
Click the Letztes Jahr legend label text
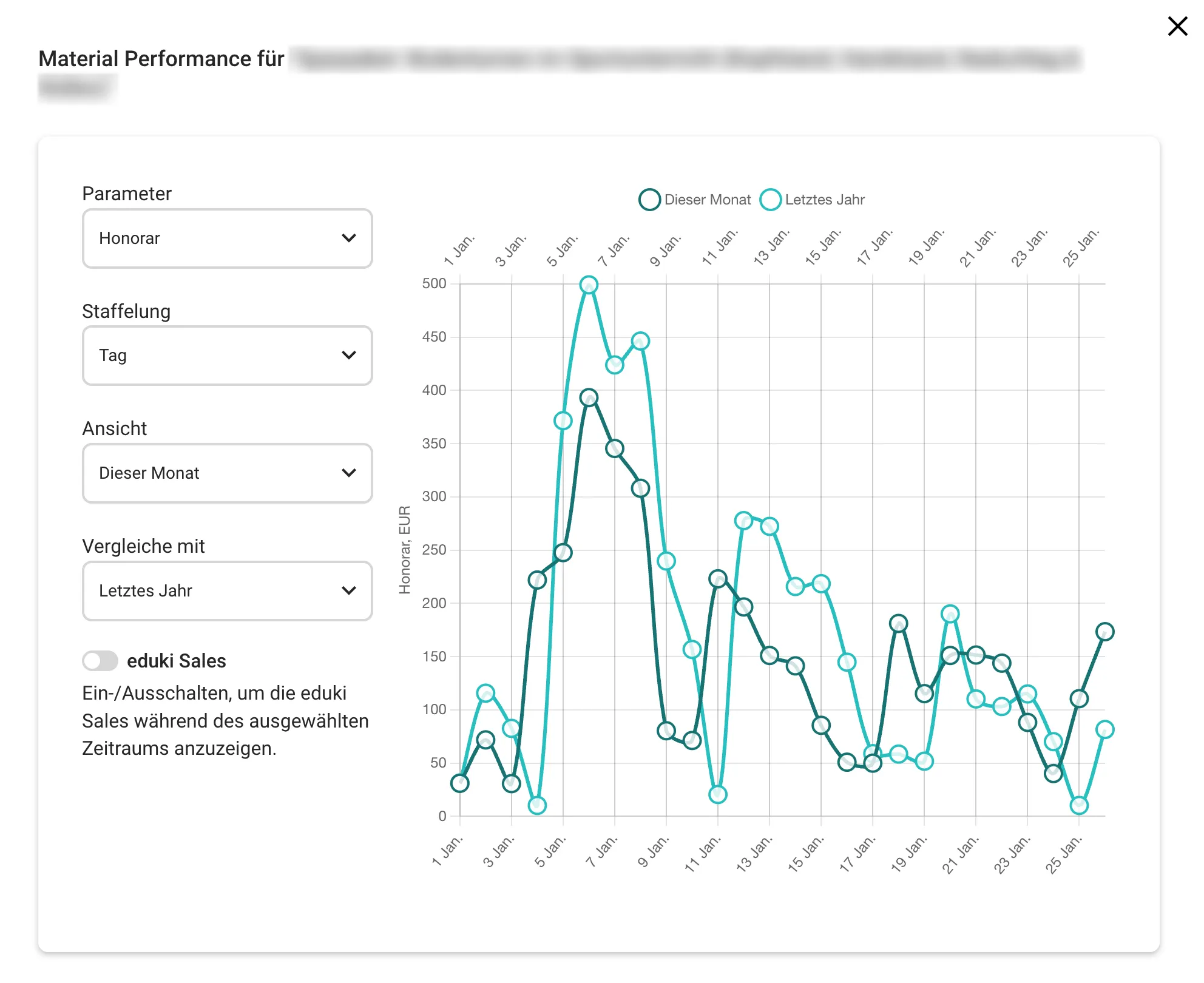824,200
